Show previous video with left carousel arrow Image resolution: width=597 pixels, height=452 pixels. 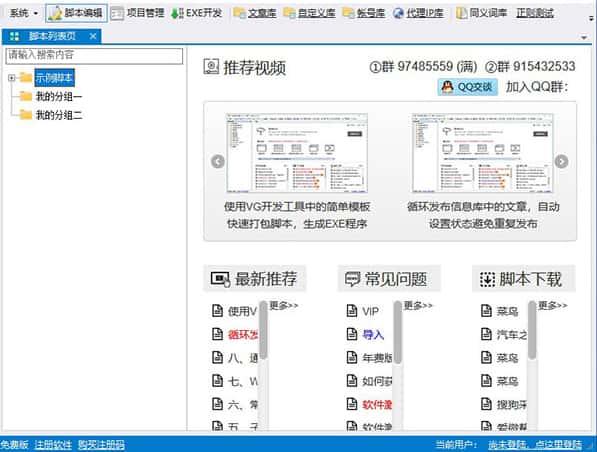(x=217, y=161)
